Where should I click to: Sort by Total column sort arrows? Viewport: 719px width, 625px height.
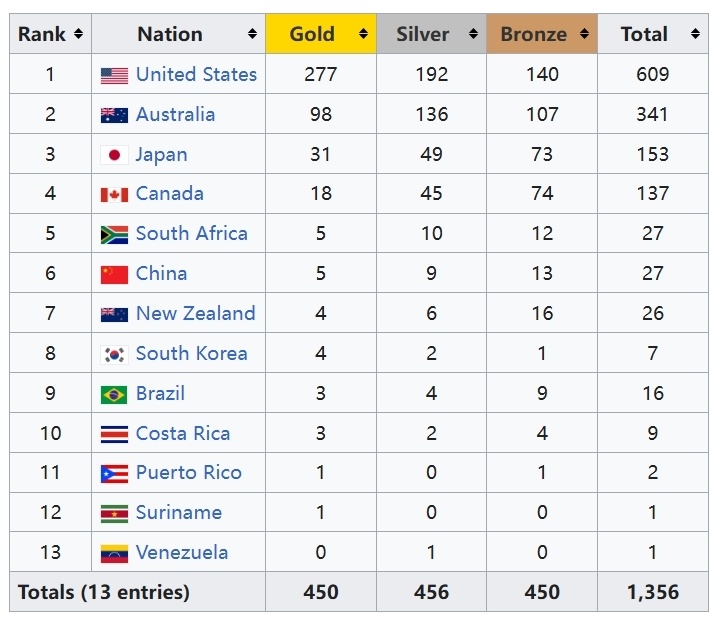click(695, 34)
